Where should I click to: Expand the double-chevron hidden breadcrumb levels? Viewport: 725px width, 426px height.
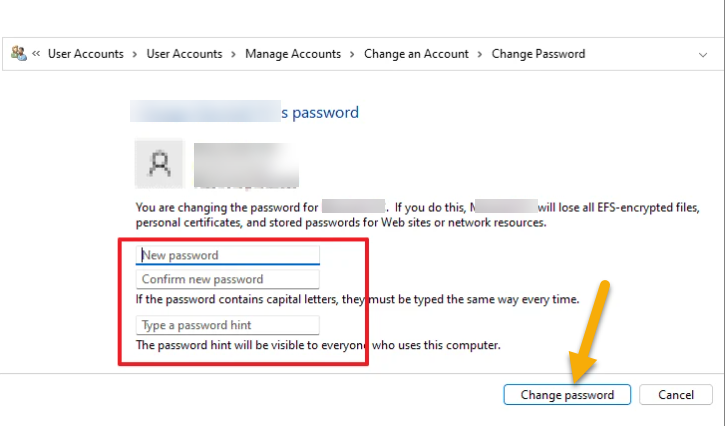point(36,54)
